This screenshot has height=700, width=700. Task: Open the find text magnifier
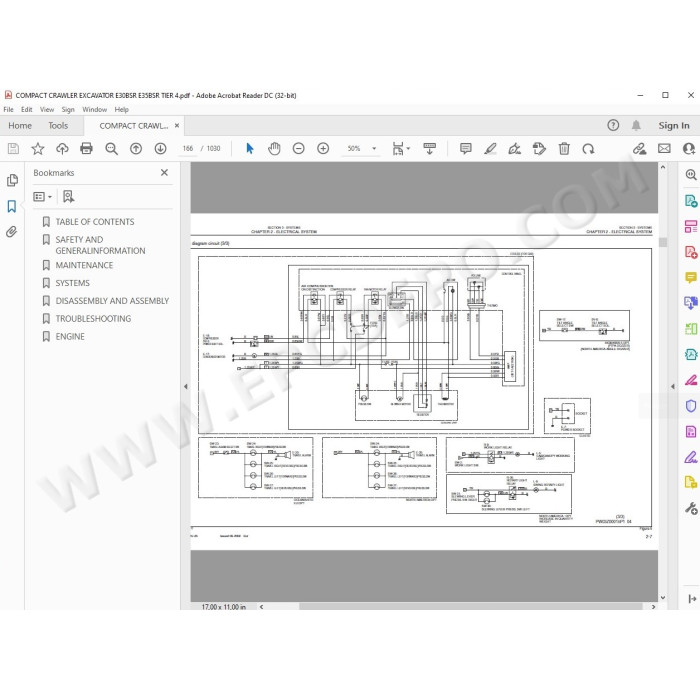[x=111, y=148]
